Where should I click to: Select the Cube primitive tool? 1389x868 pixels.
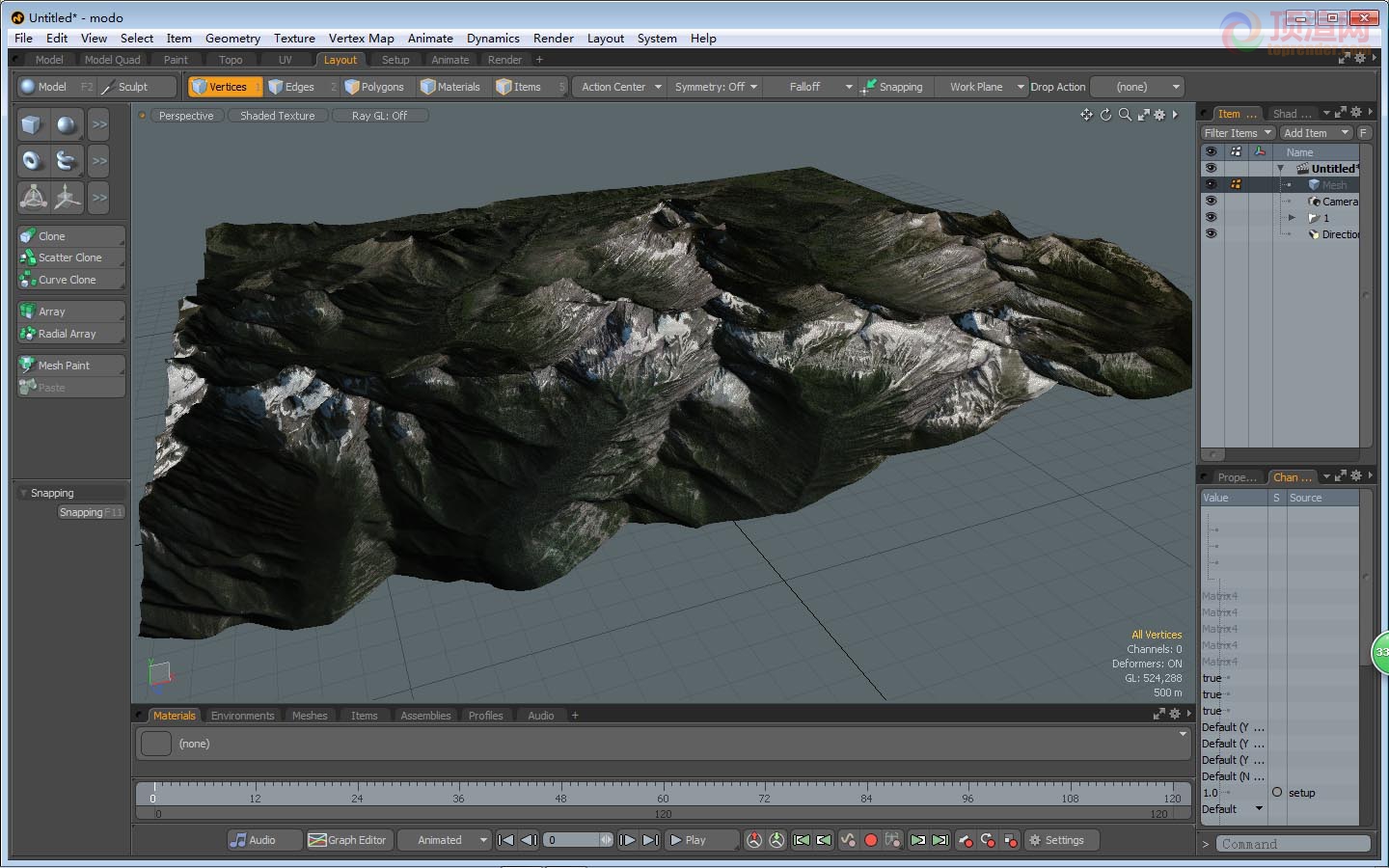tap(33, 124)
